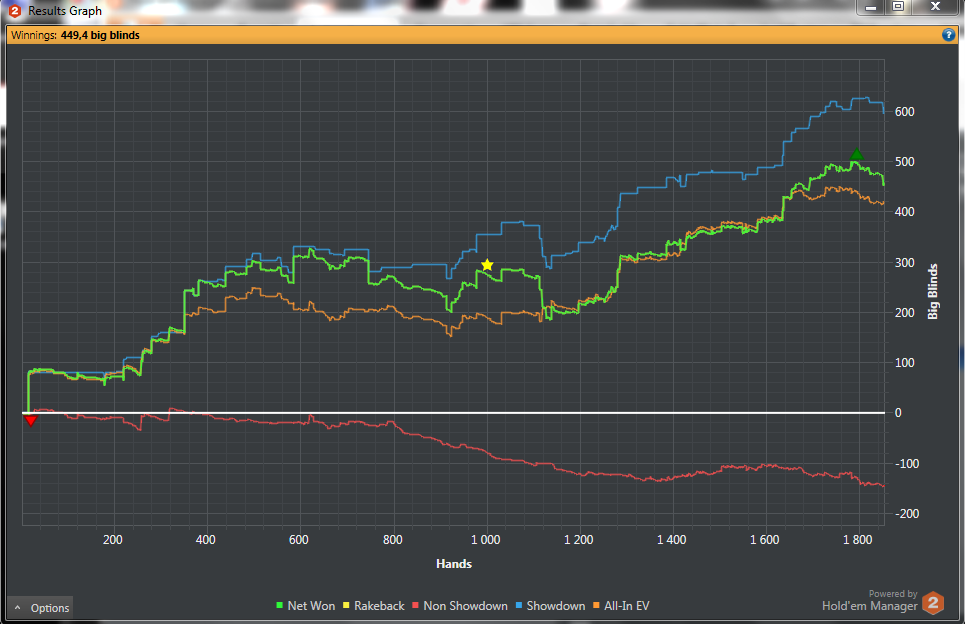Click the Big Blinds axis label

coord(933,291)
